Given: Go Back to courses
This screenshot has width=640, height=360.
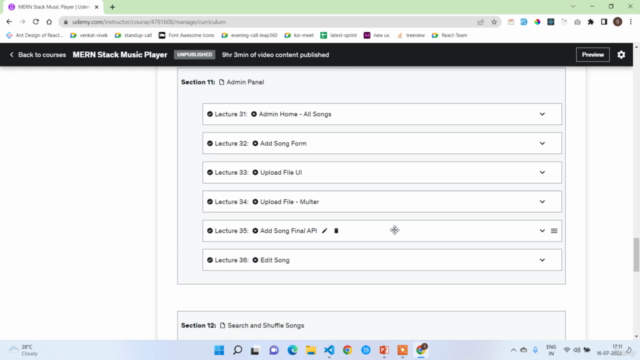Looking at the screenshot, I should [x=38, y=55].
